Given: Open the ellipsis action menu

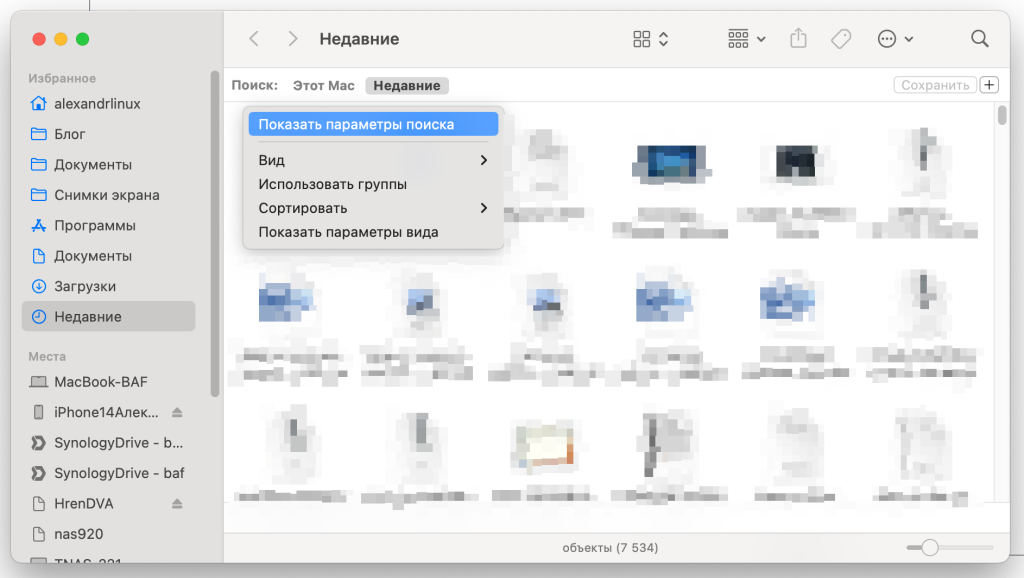Looking at the screenshot, I should click(x=895, y=39).
